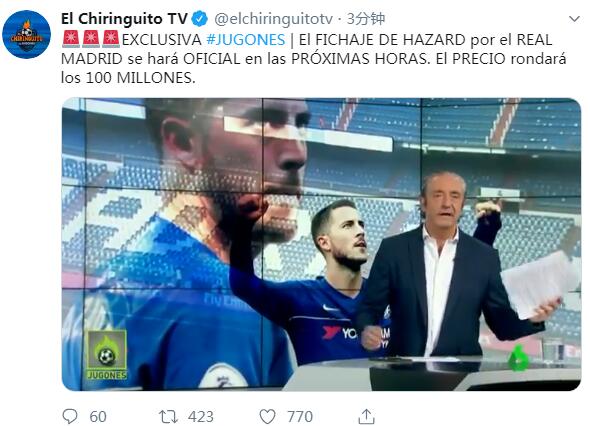Open the #JUGONES hashtag link
The height and width of the screenshot is (426, 590).
[x=246, y=40]
